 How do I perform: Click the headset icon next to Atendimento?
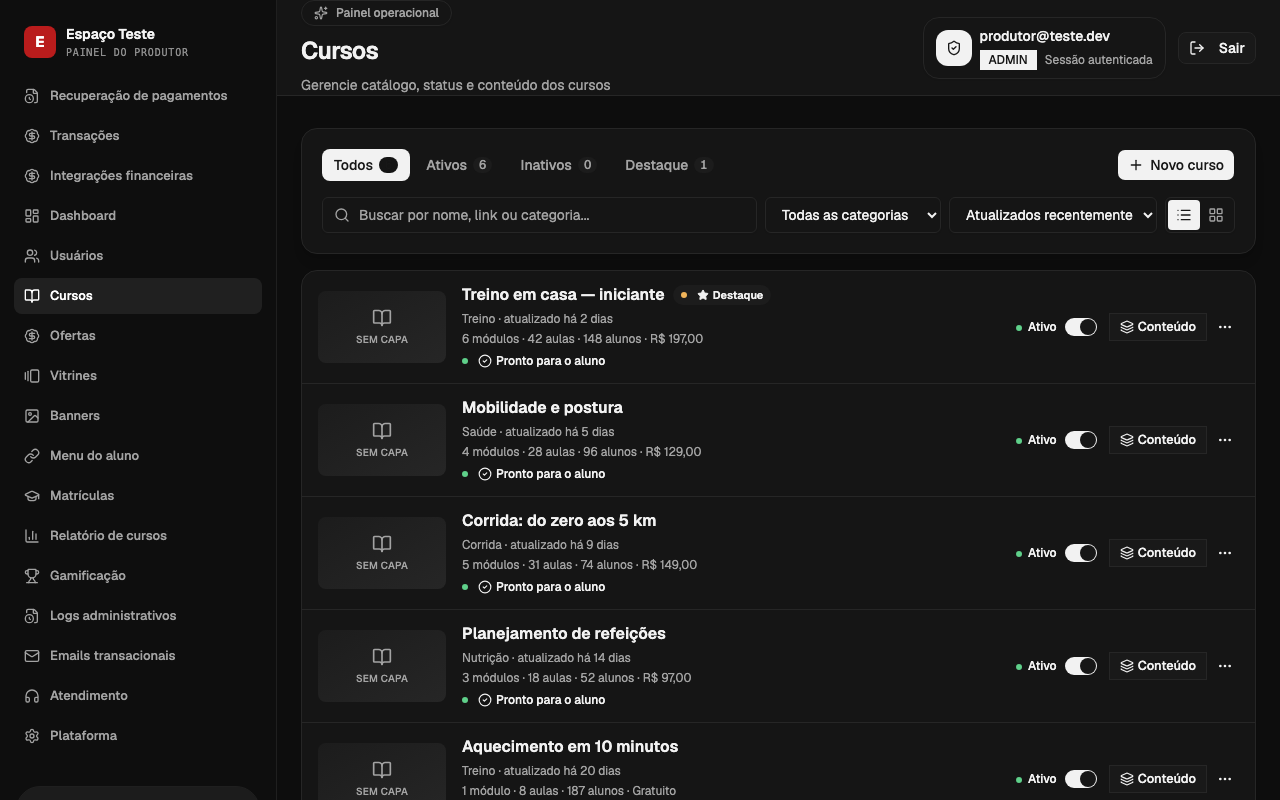[x=32, y=696]
